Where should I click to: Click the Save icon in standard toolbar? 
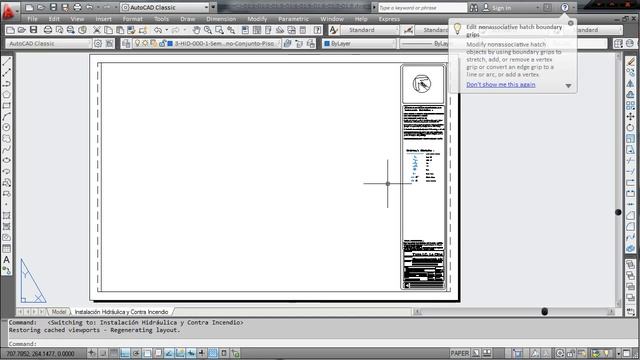[33, 30]
